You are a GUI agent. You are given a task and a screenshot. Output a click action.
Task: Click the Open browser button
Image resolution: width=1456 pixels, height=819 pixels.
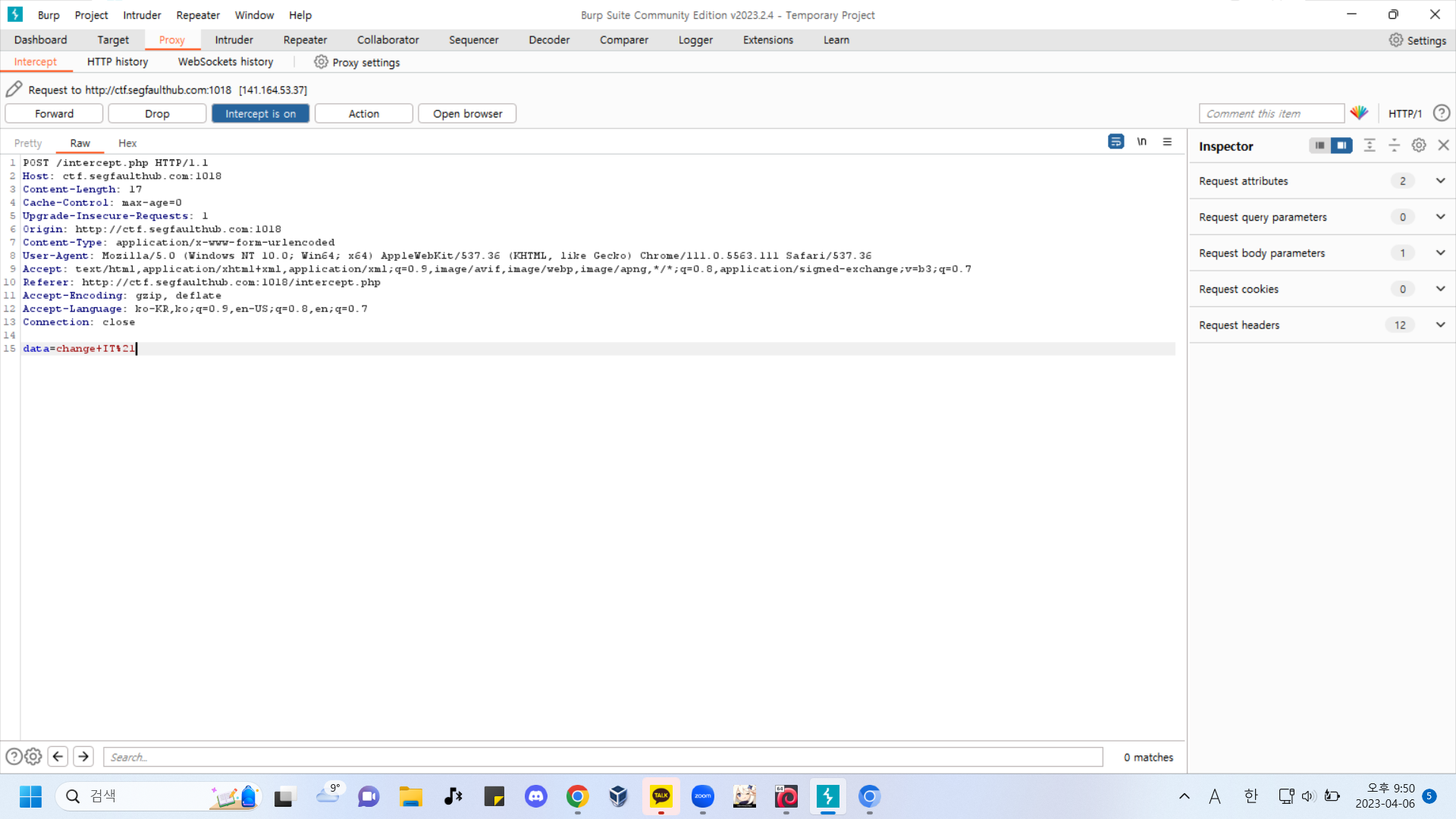(x=467, y=114)
